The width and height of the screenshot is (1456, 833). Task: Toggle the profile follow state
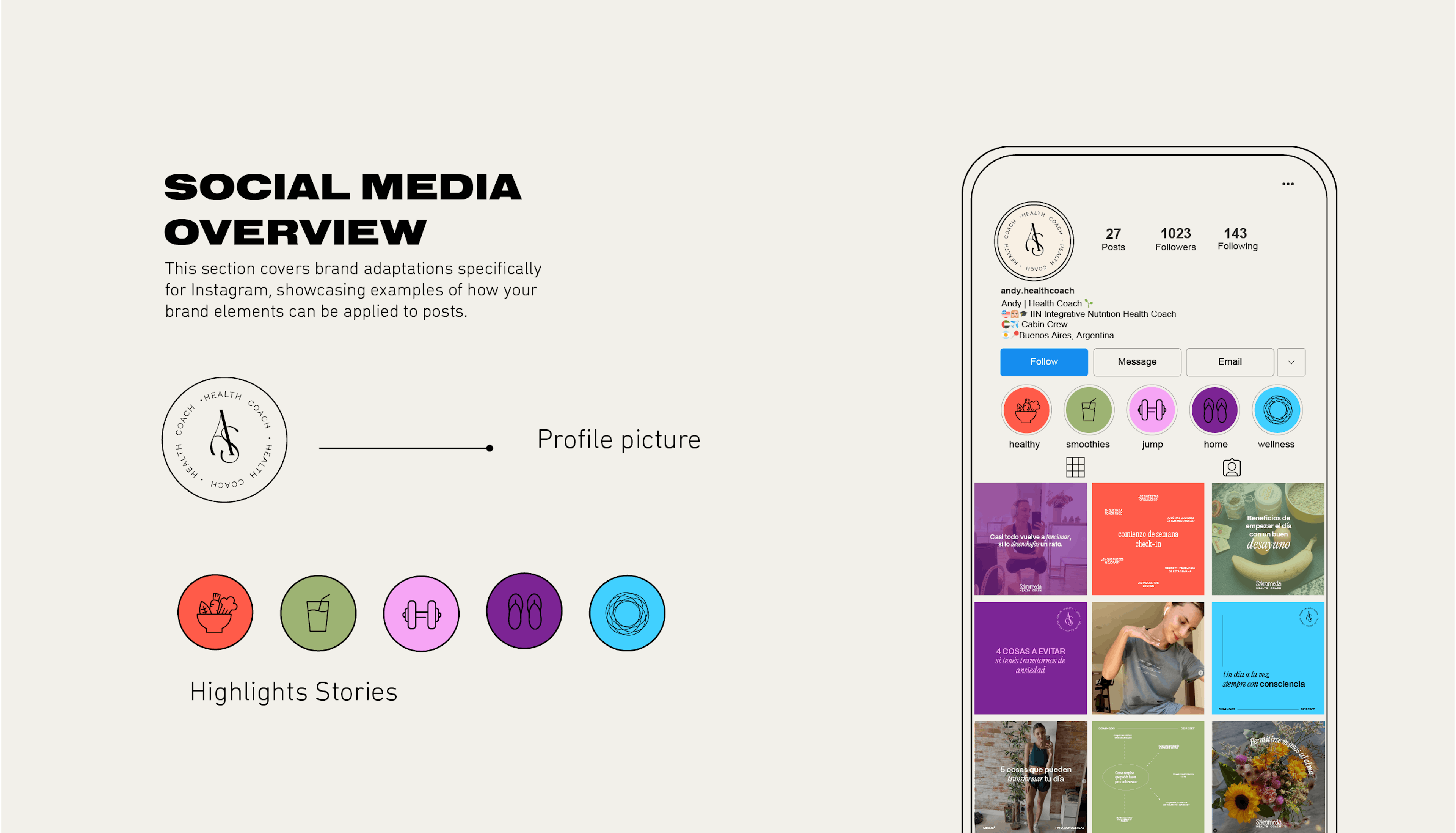click(x=1043, y=361)
